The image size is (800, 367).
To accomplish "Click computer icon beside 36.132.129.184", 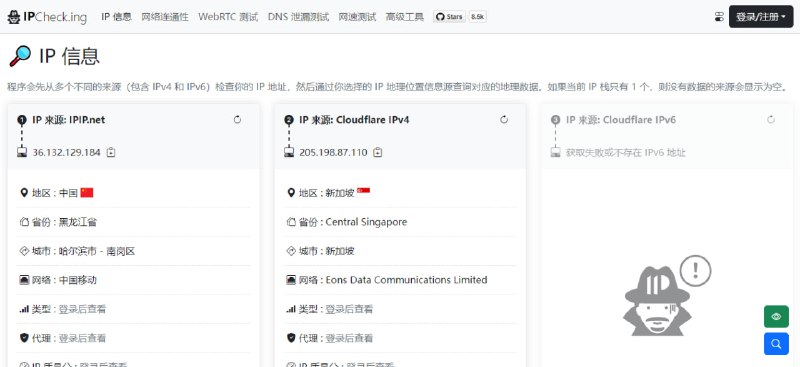I will pos(22,152).
